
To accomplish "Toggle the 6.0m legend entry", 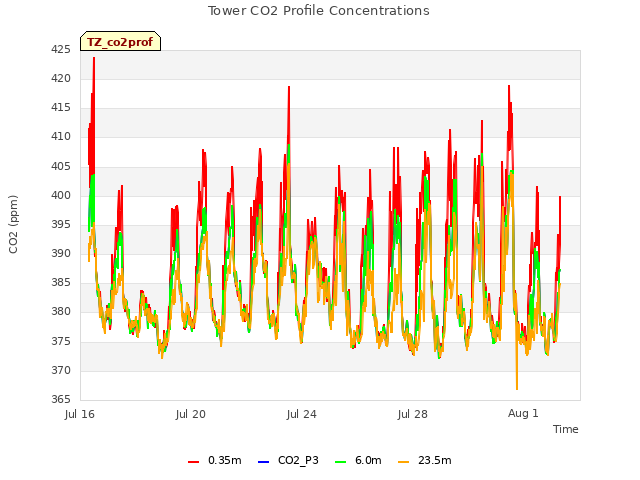I will click(x=358, y=460).
